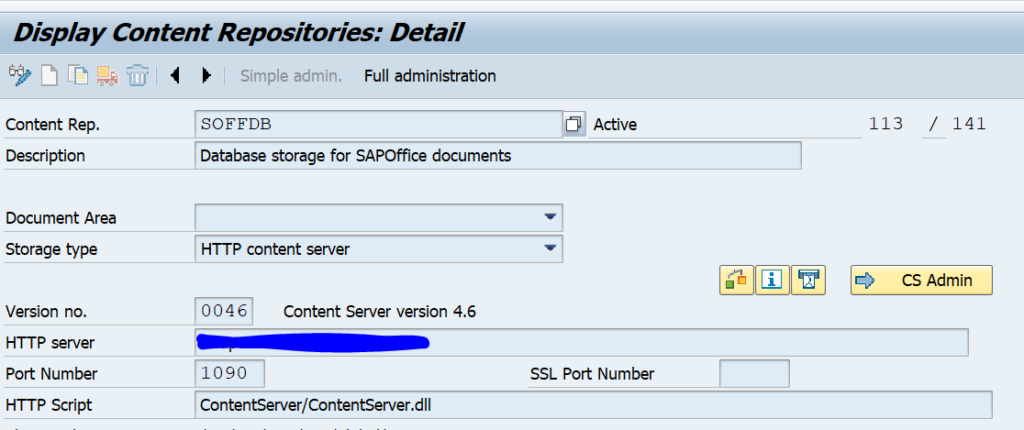Viewport: 1024px width, 430px height.
Task: Click the Content Rep. field containing SOFFDB
Action: point(378,124)
